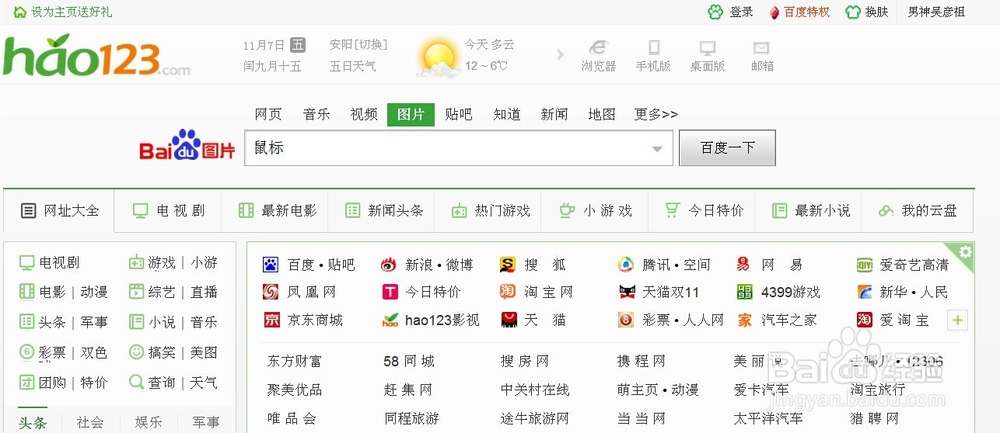Viewport: 1000px width, 433px height.
Task: Focus the search input containing 鼠标
Action: coord(459,148)
